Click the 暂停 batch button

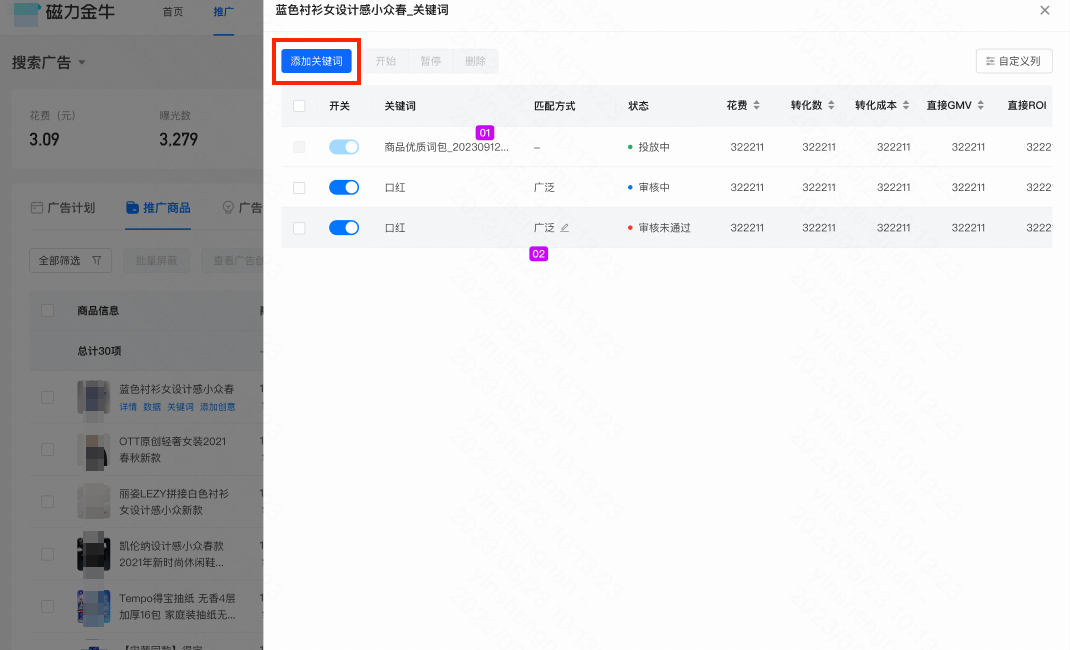click(x=431, y=61)
